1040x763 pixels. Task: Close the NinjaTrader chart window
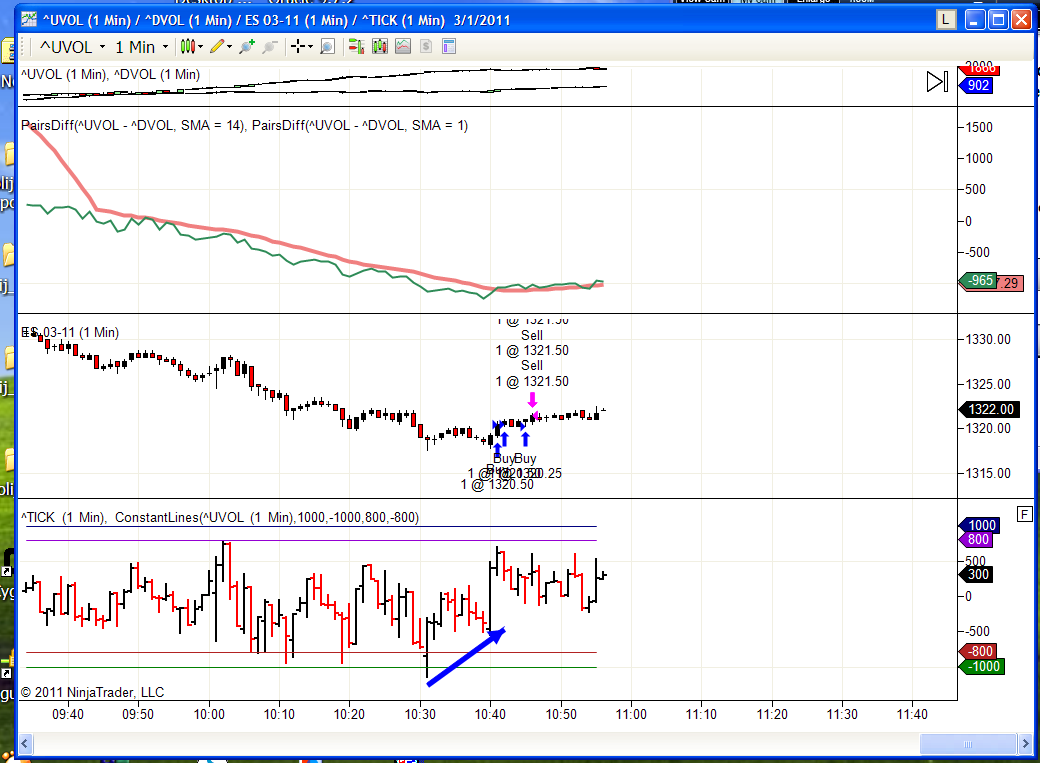click(x=1021, y=20)
